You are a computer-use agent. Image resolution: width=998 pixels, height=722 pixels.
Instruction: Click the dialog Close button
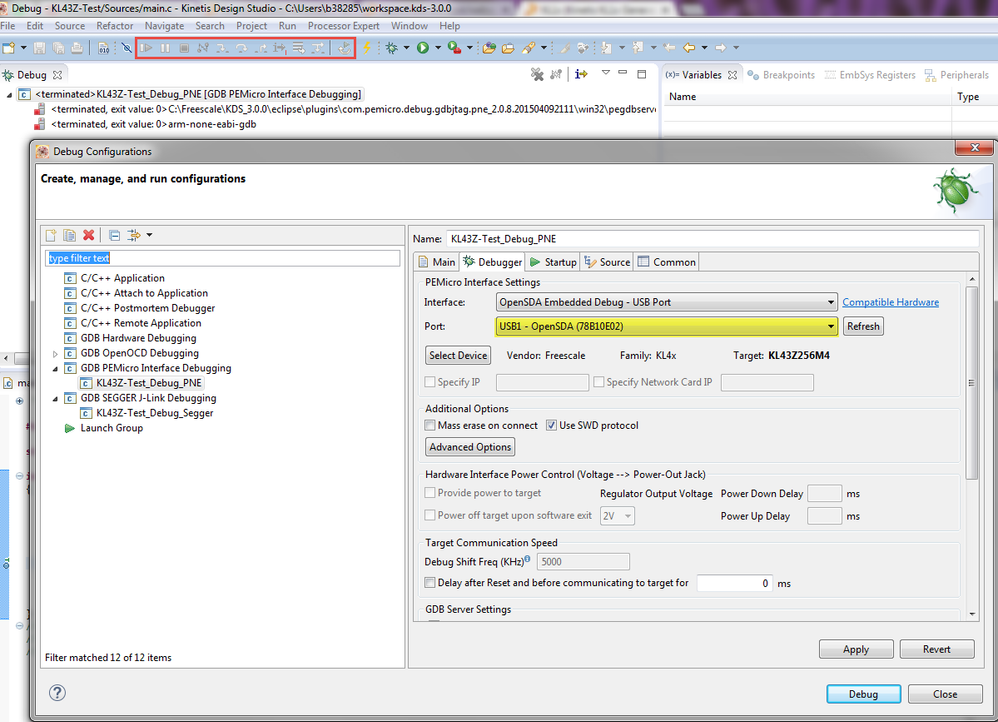(x=945, y=694)
